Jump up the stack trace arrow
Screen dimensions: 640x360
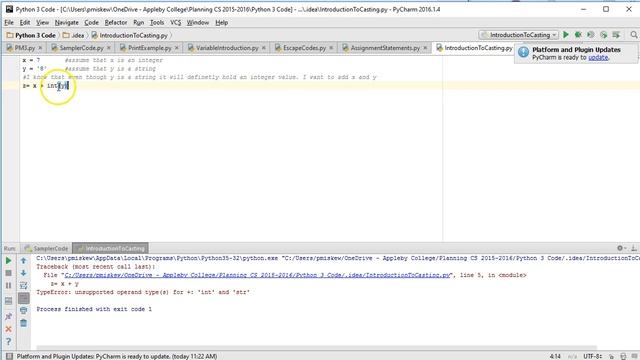click(24, 260)
